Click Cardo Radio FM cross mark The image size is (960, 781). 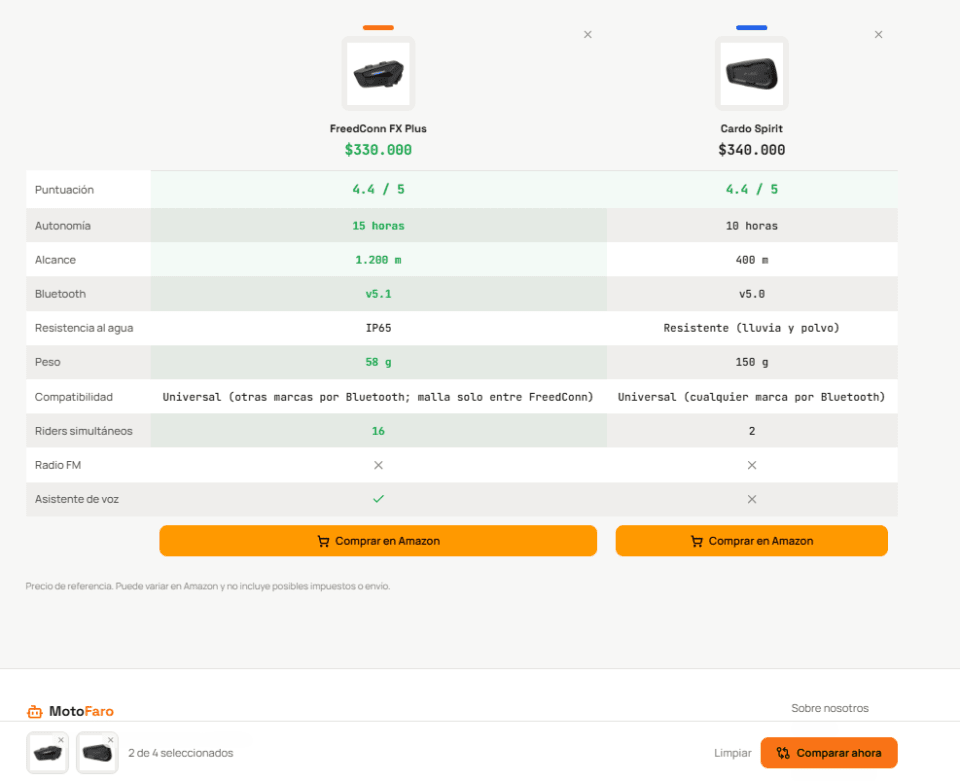coord(752,465)
